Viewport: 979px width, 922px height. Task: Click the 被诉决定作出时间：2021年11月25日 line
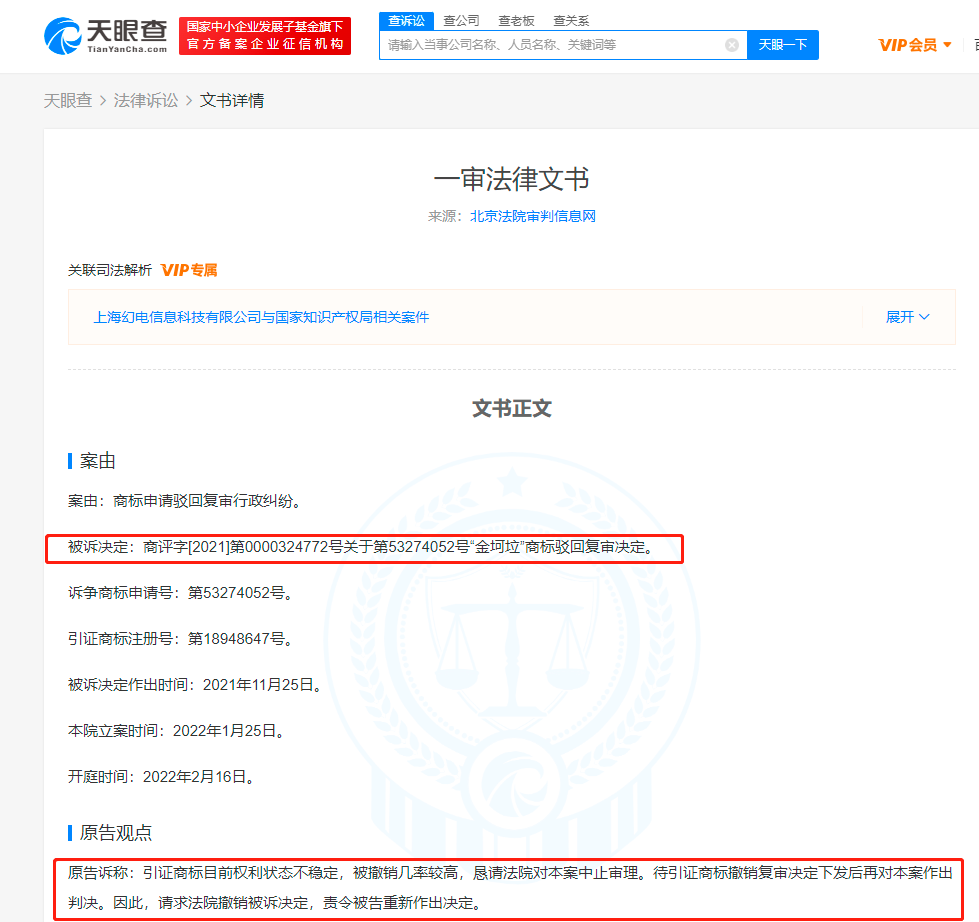click(x=195, y=685)
